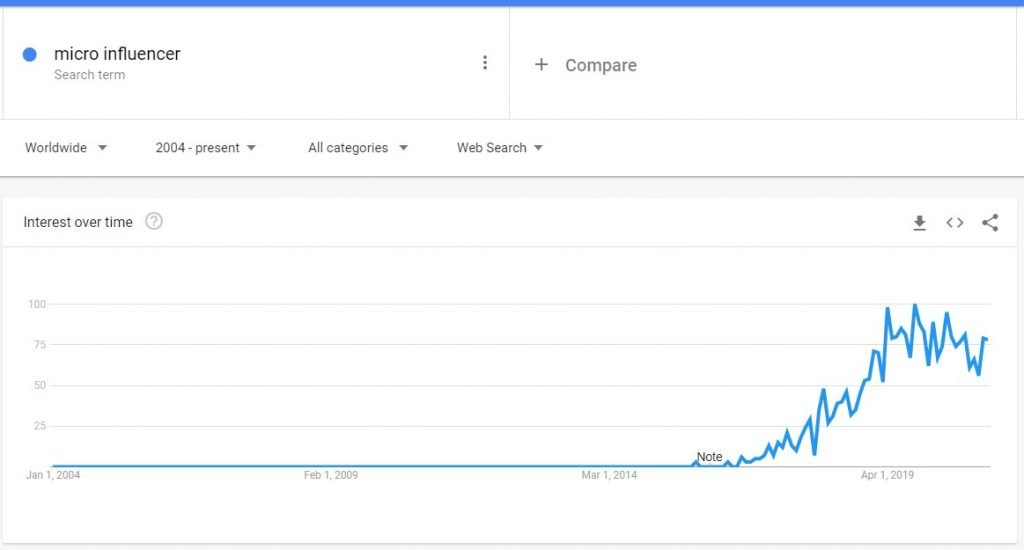Screen dimensions: 1024x550
Task: Expand the Worldwide region dropdown
Action: (x=66, y=148)
